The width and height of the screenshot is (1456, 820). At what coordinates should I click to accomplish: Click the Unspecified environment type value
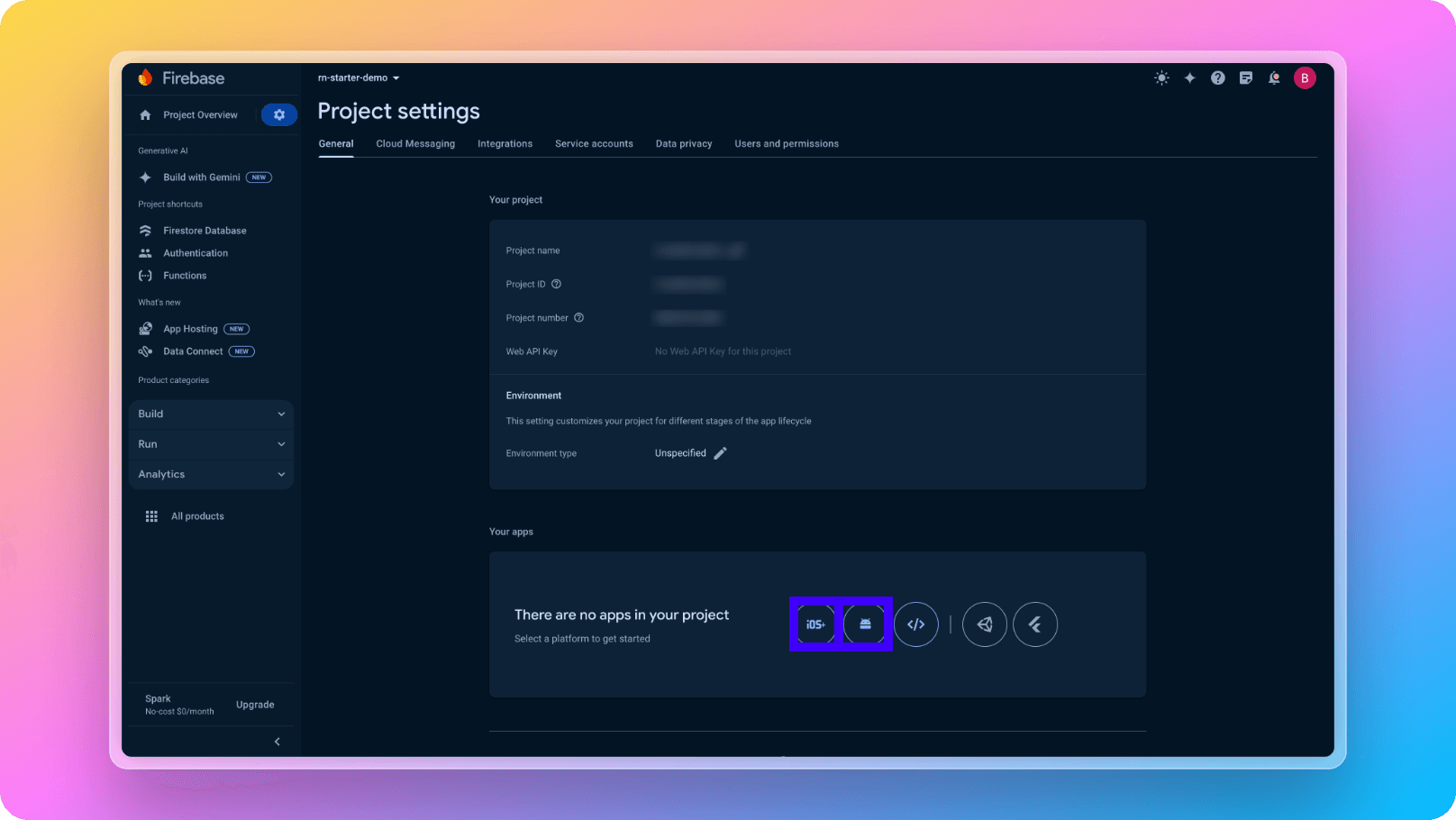click(680, 453)
